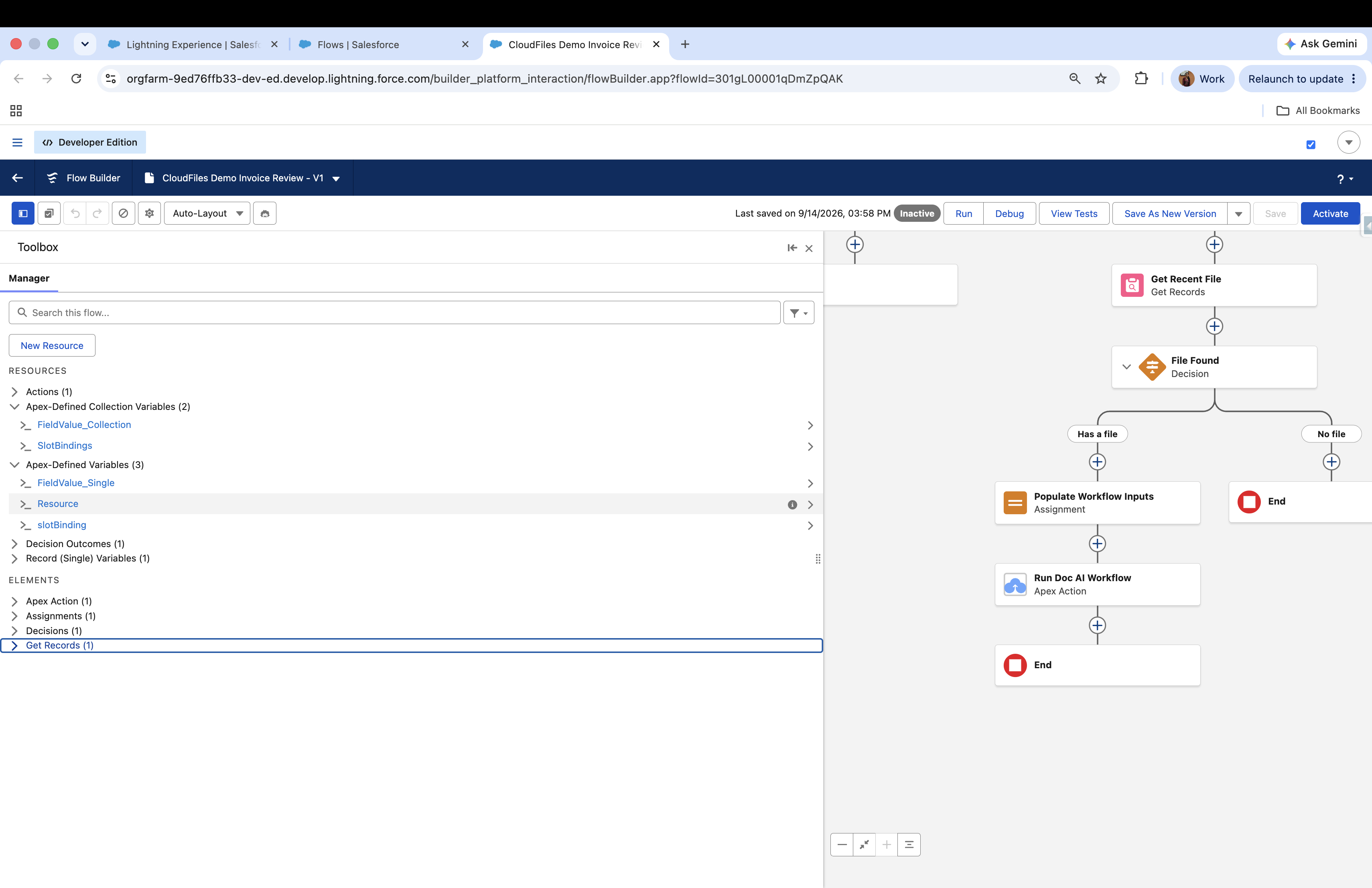Open the Resource variable link
The height and width of the screenshot is (888, 1372).
[x=58, y=504]
